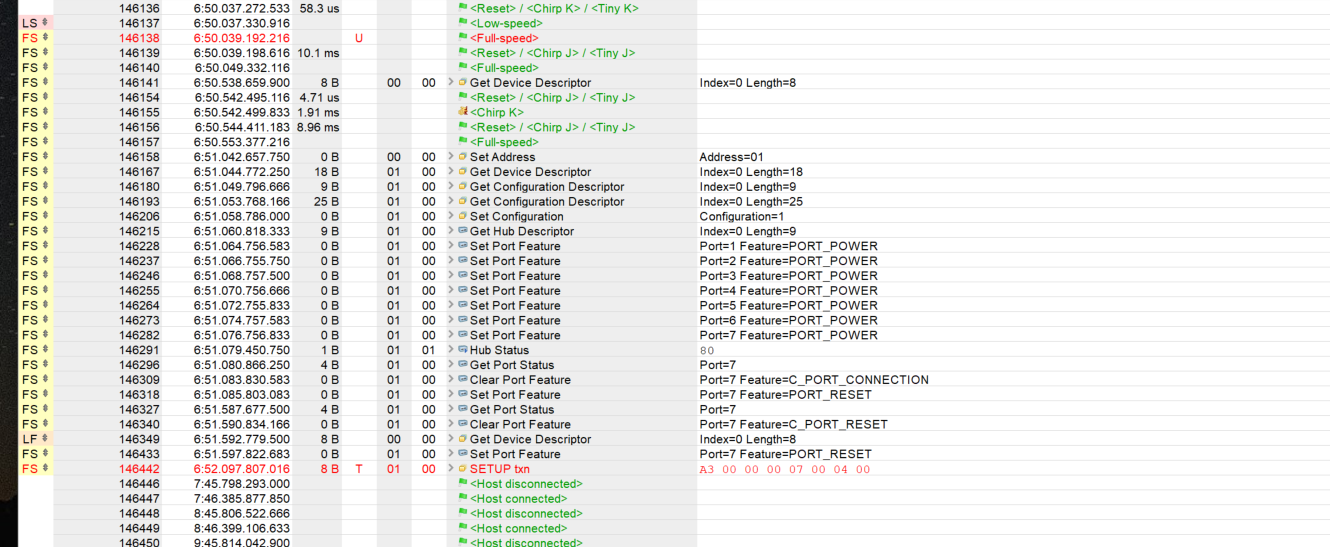This screenshot has width=1330, height=547.
Task: Select the LF speed cell in row 146349
Action: (x=35, y=439)
